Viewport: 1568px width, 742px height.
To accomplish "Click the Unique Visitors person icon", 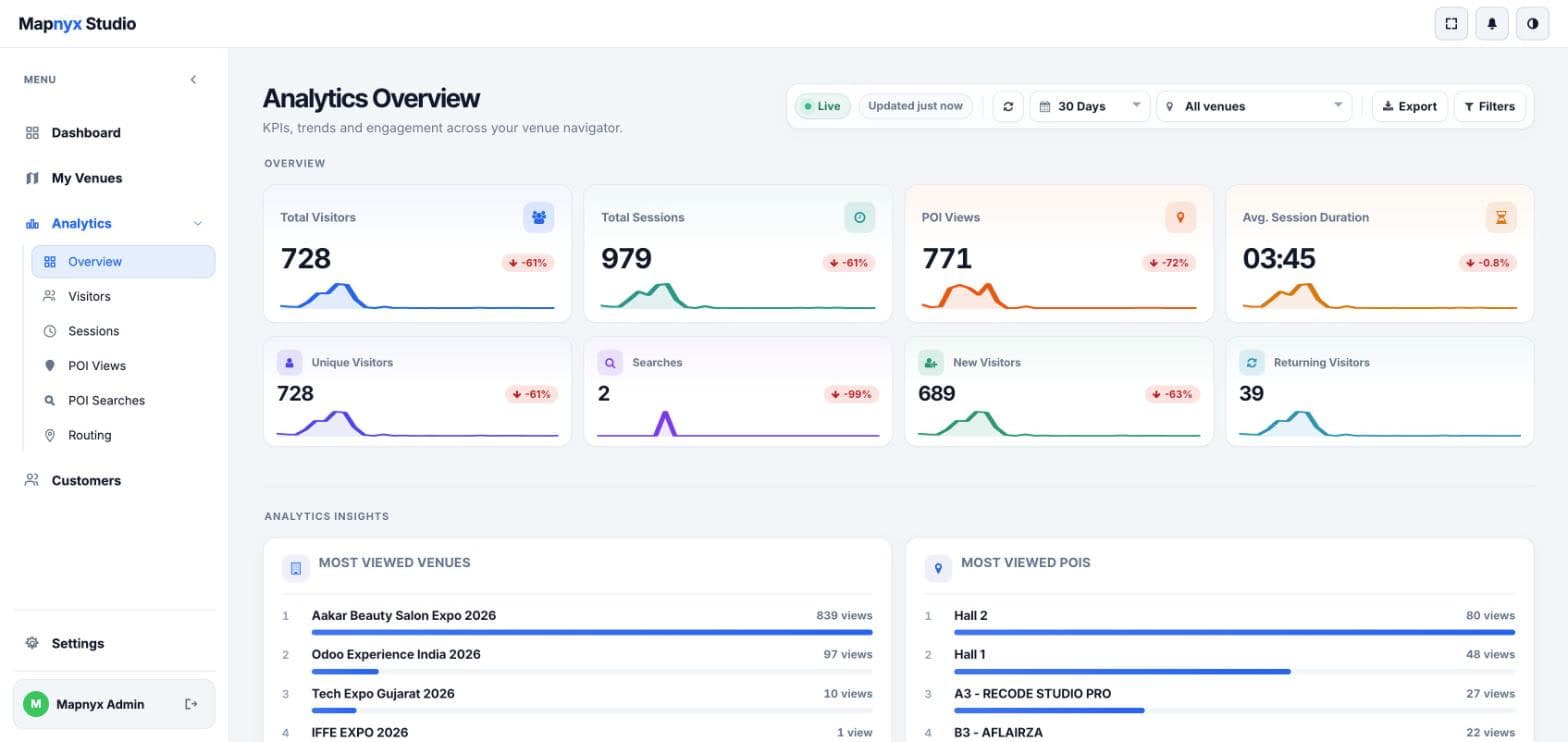I will [x=289, y=362].
